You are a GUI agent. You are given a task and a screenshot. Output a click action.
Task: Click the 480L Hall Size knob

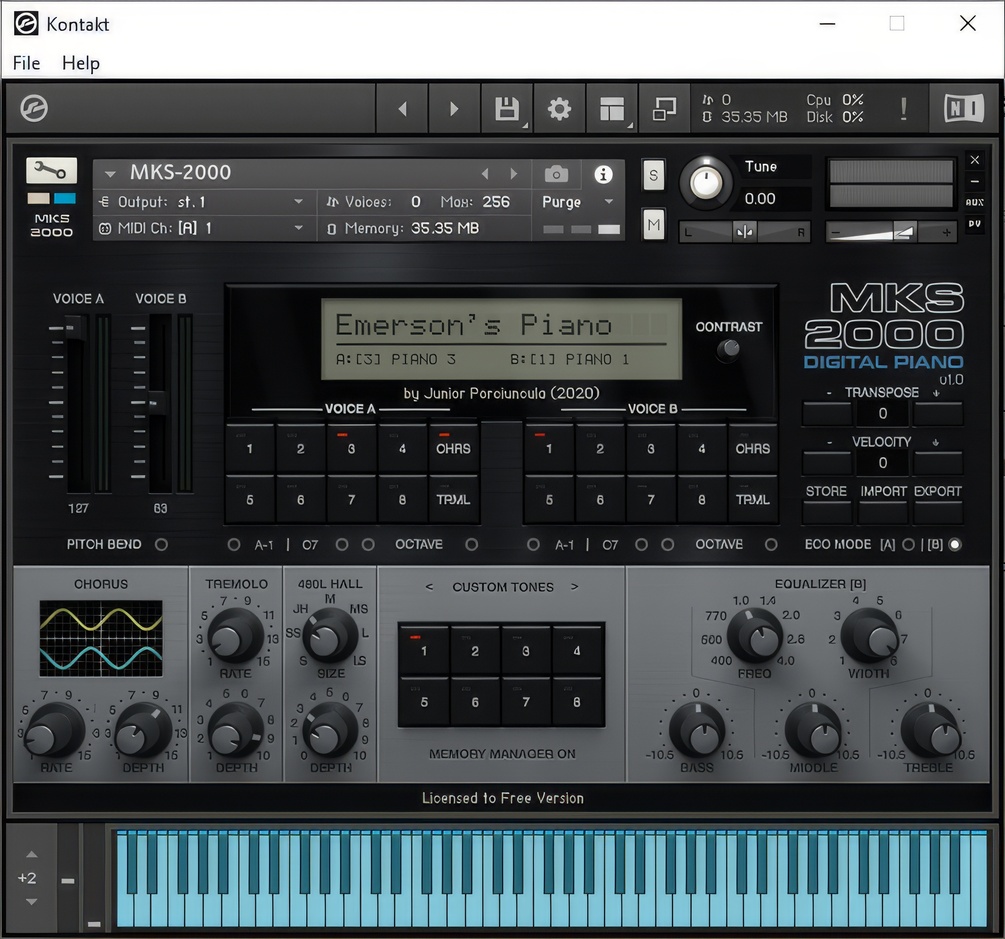point(329,636)
